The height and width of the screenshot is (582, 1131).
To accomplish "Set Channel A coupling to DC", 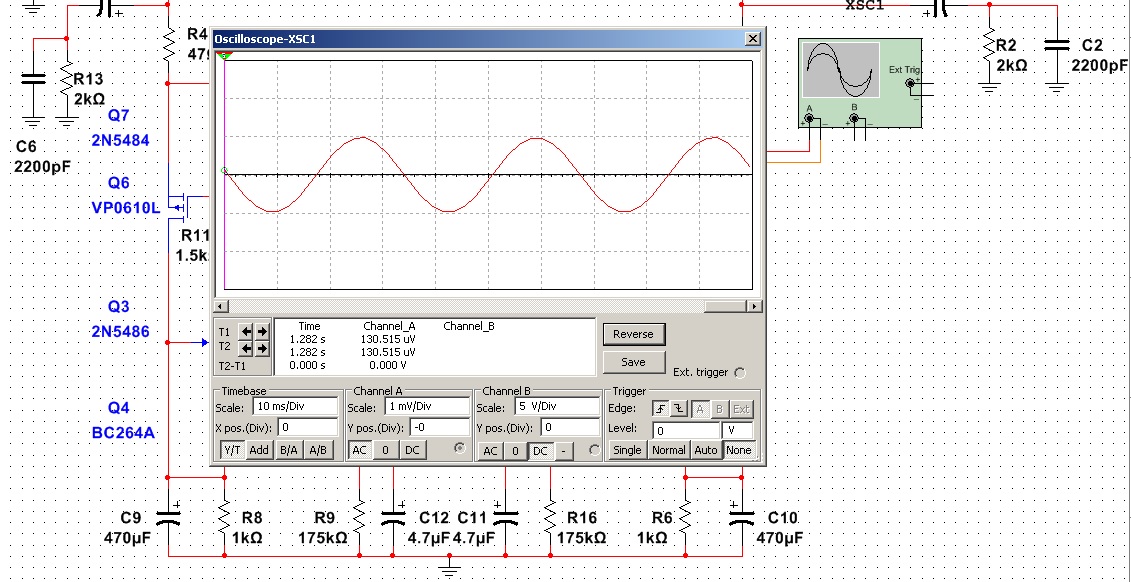I will pos(412,451).
